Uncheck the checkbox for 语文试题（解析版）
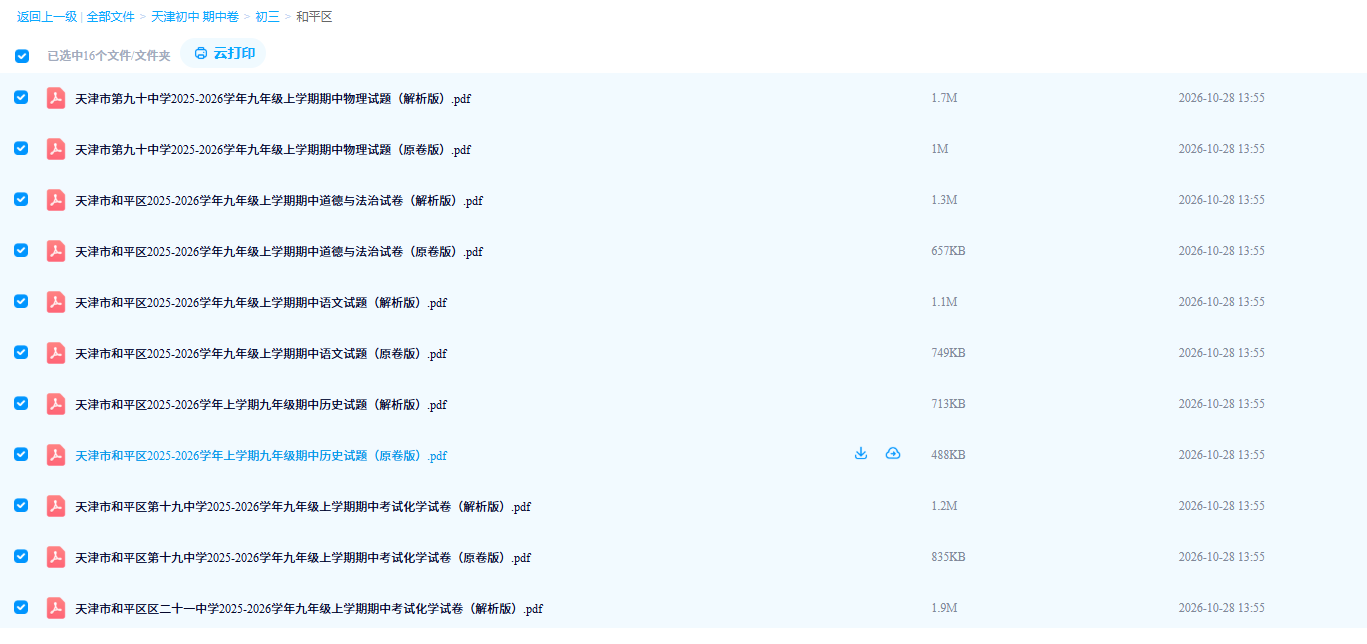This screenshot has width=1367, height=644. point(21,301)
